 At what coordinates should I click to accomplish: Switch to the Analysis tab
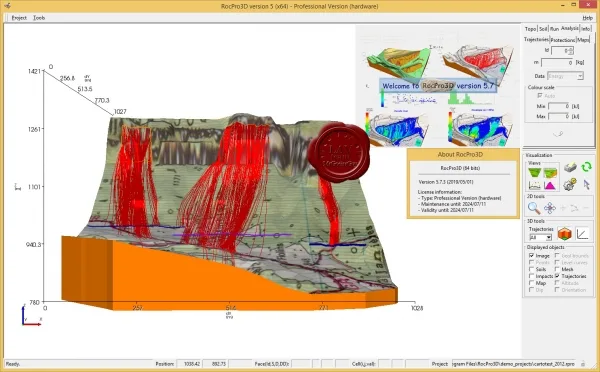point(570,28)
